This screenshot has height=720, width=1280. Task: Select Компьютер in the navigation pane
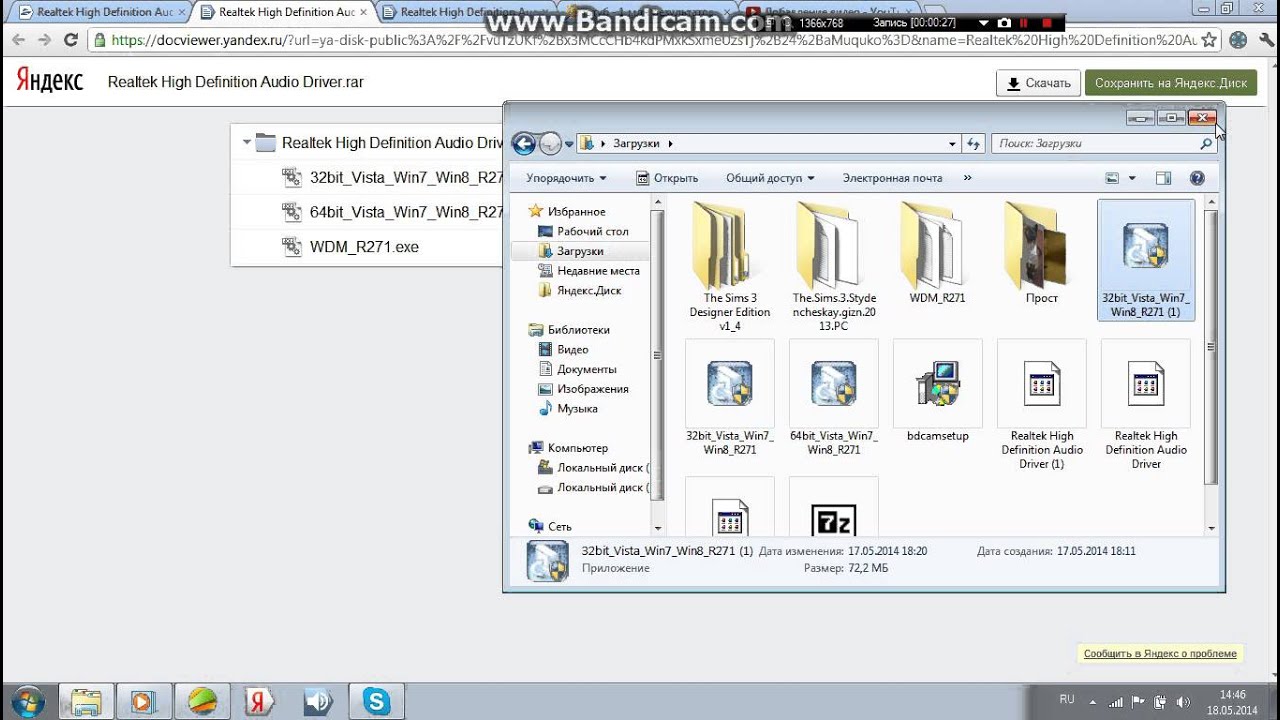coord(568,448)
